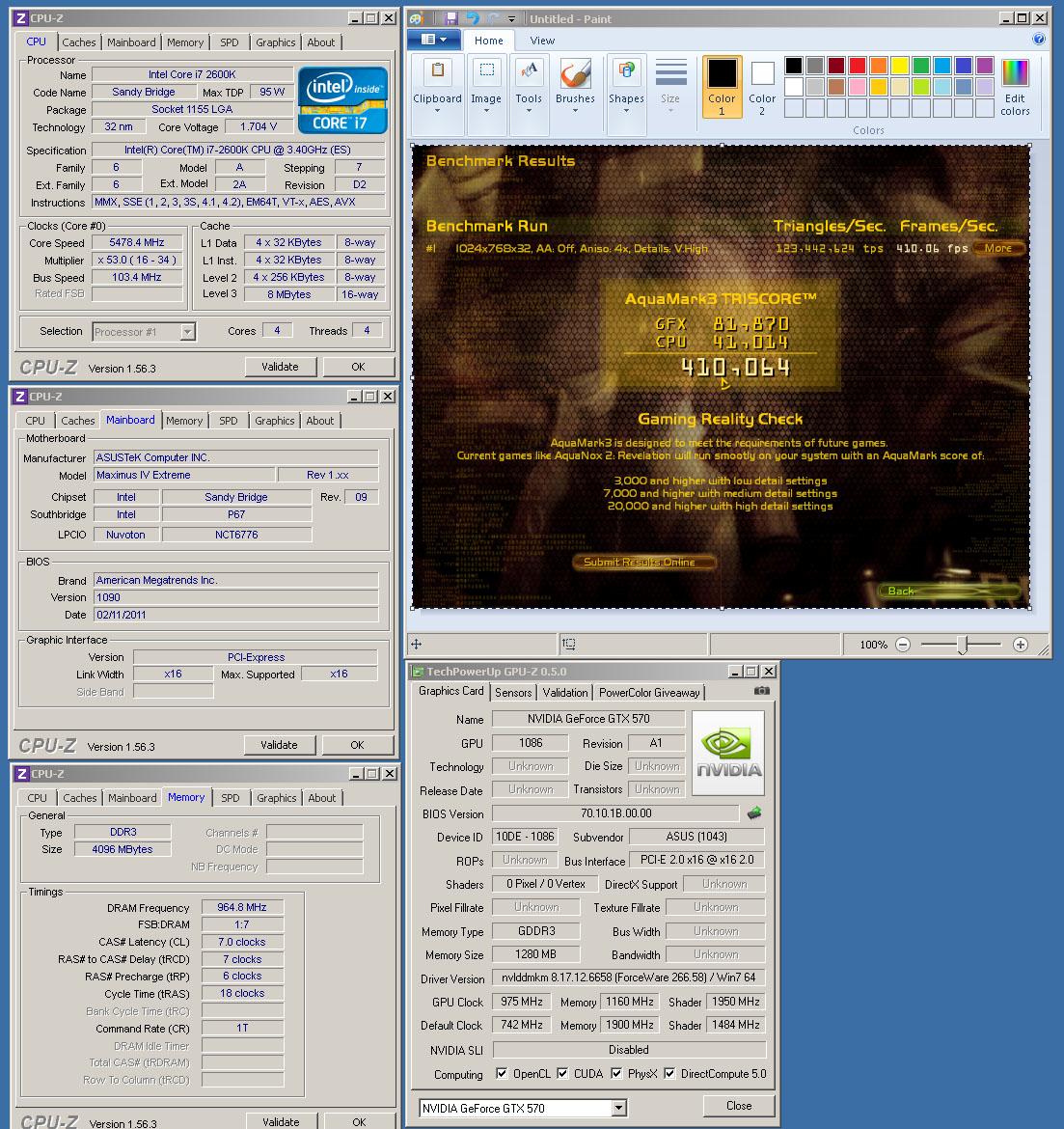Click the Save icon in Paint's title bar

pyautogui.click(x=450, y=18)
